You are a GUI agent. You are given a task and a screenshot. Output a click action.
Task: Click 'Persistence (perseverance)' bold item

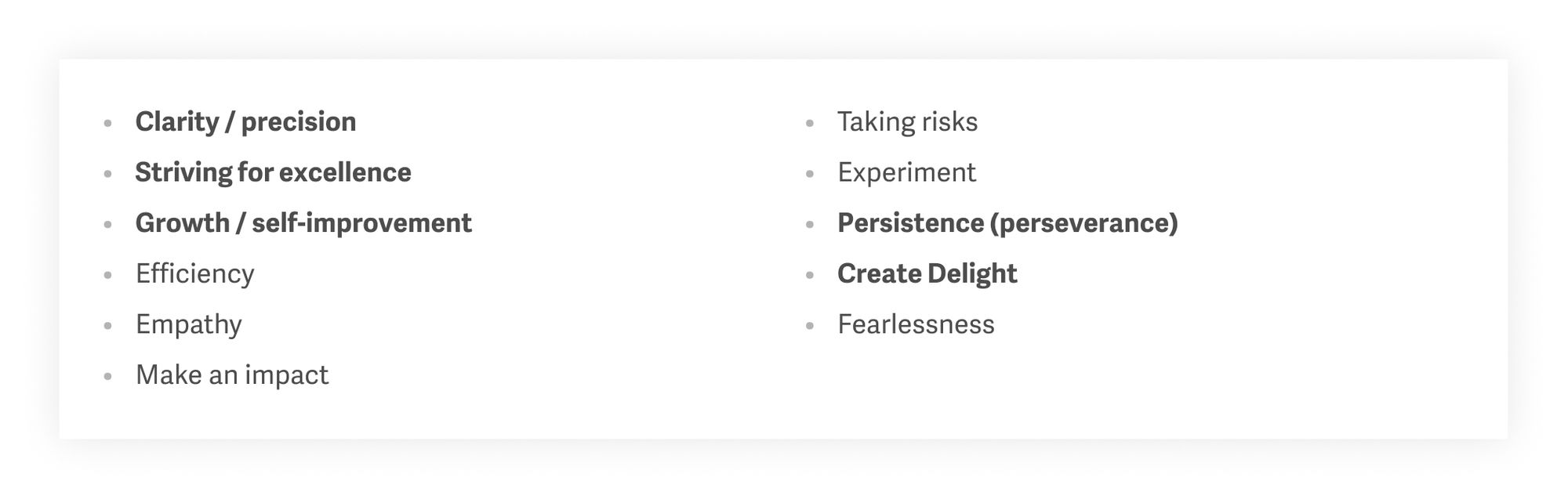1007,223
